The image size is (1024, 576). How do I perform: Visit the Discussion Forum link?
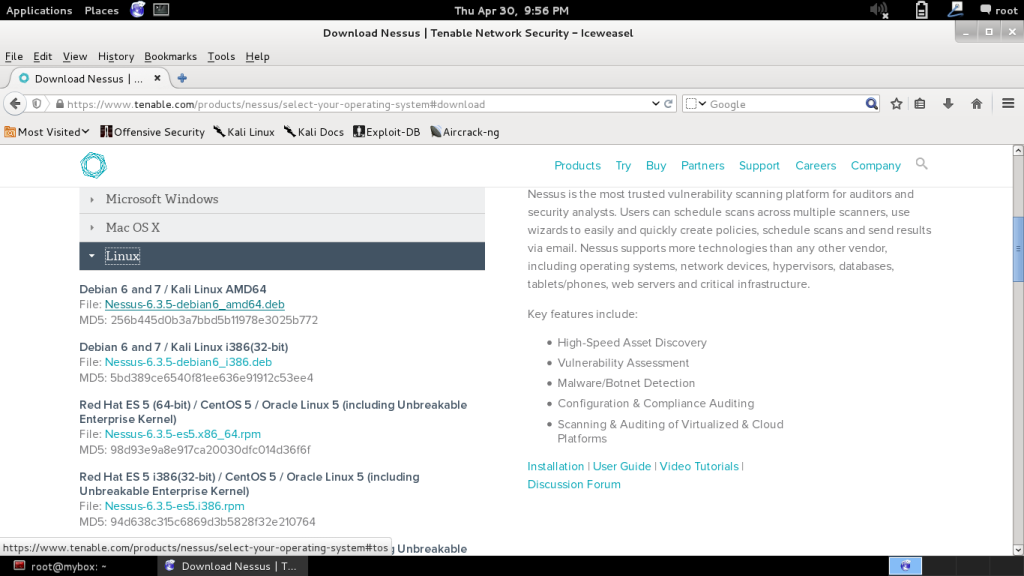[x=573, y=484]
